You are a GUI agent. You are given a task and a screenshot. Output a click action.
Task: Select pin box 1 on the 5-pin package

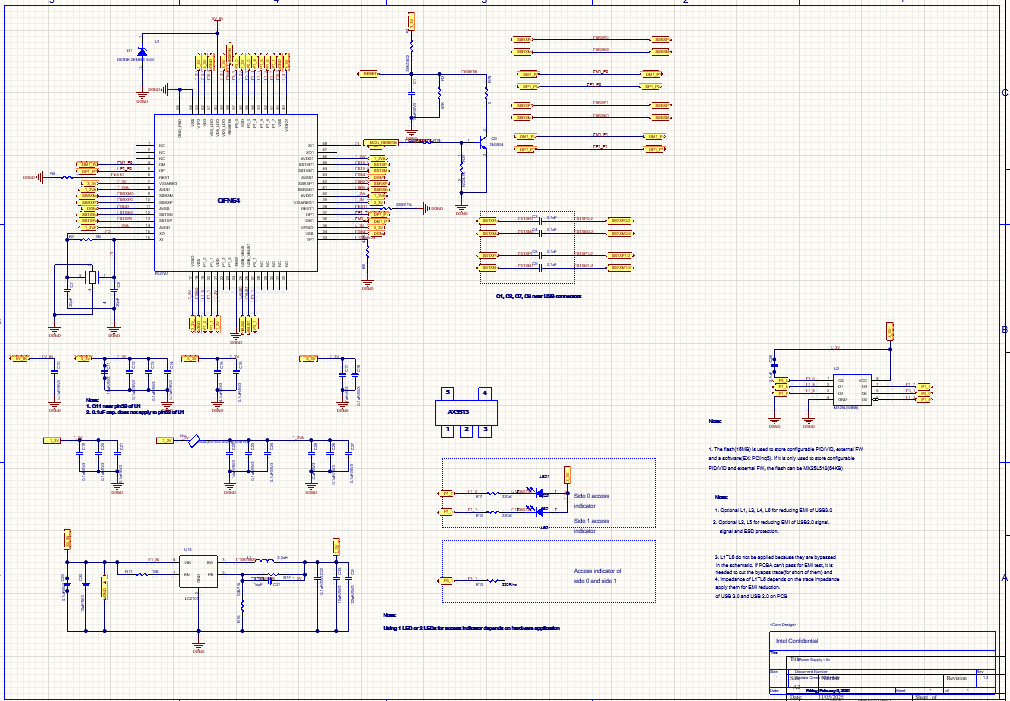(x=447, y=430)
